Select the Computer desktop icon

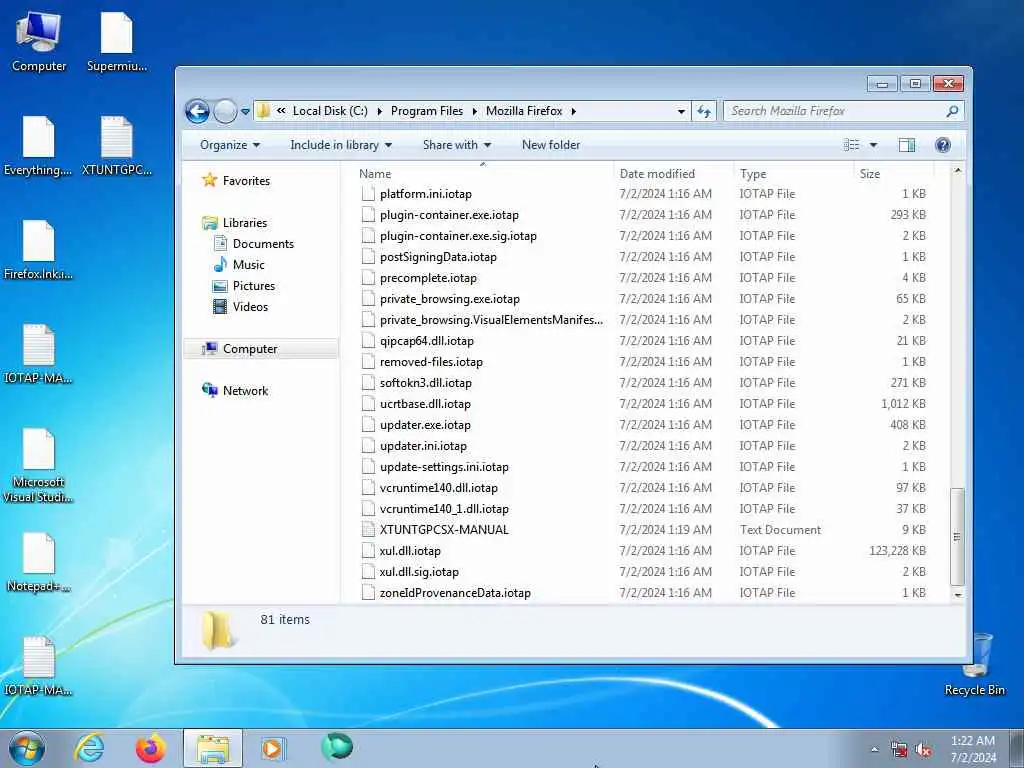coord(39,42)
